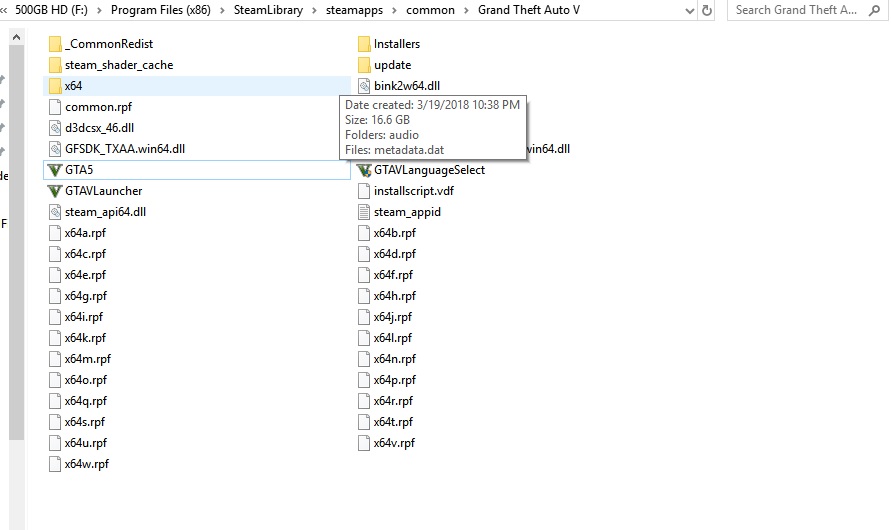This screenshot has height=530, width=891.
Task: Click the GTAVLauncher application icon
Action: click(55, 191)
